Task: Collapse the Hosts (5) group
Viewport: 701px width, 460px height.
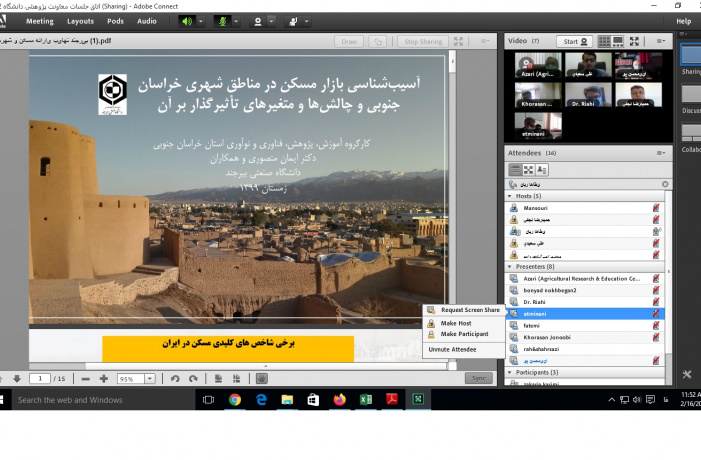Action: tap(510, 196)
